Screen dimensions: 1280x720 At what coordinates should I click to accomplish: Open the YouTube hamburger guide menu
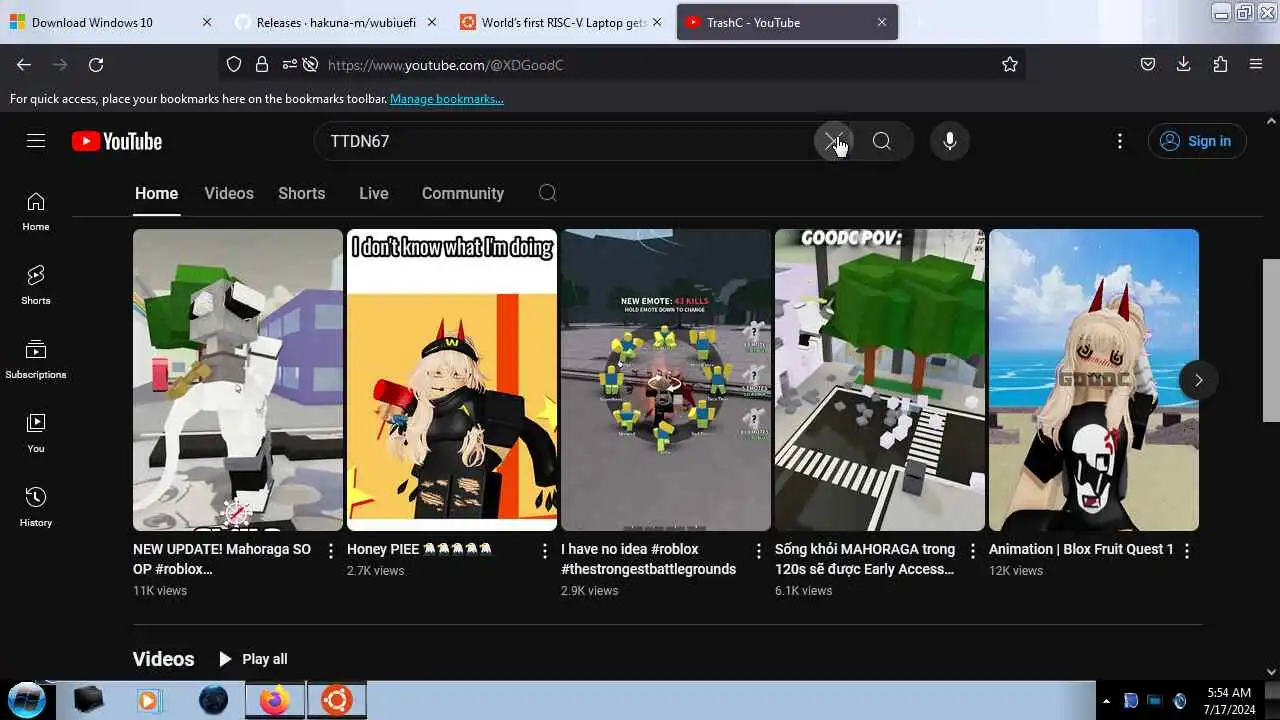click(x=36, y=141)
